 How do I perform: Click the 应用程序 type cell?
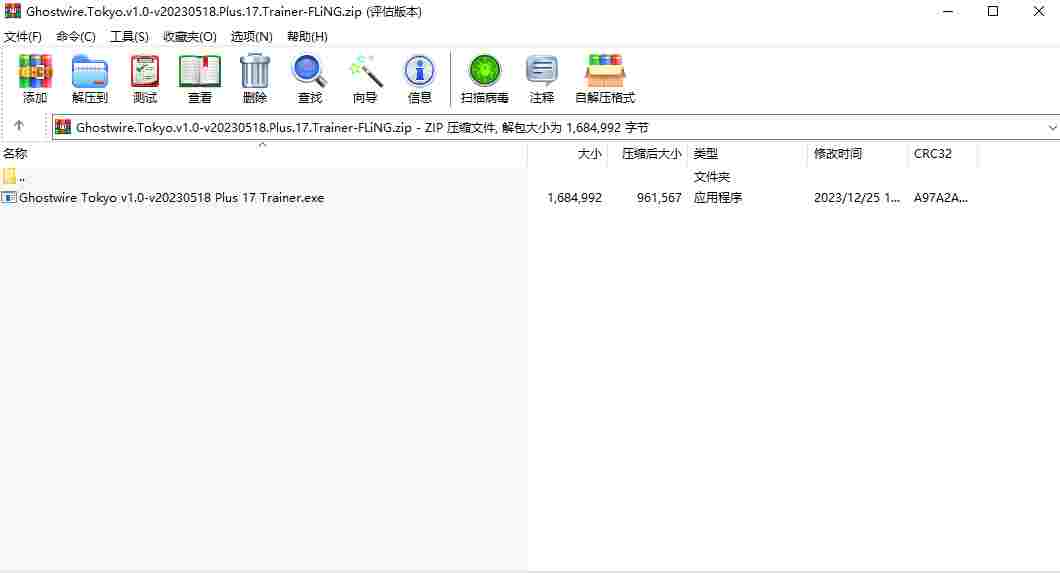(x=718, y=198)
